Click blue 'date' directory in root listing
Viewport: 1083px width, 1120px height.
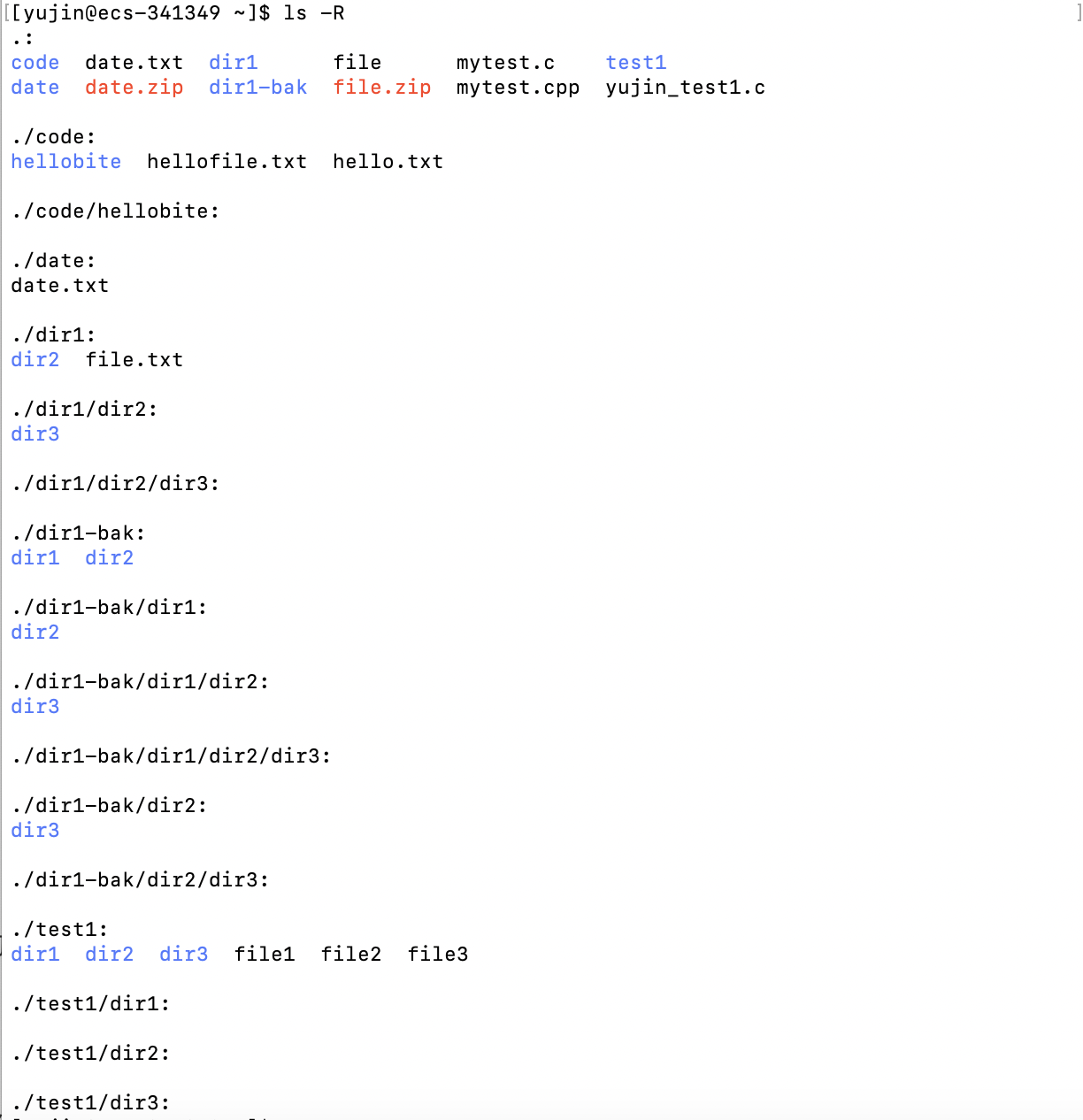click(x=35, y=88)
